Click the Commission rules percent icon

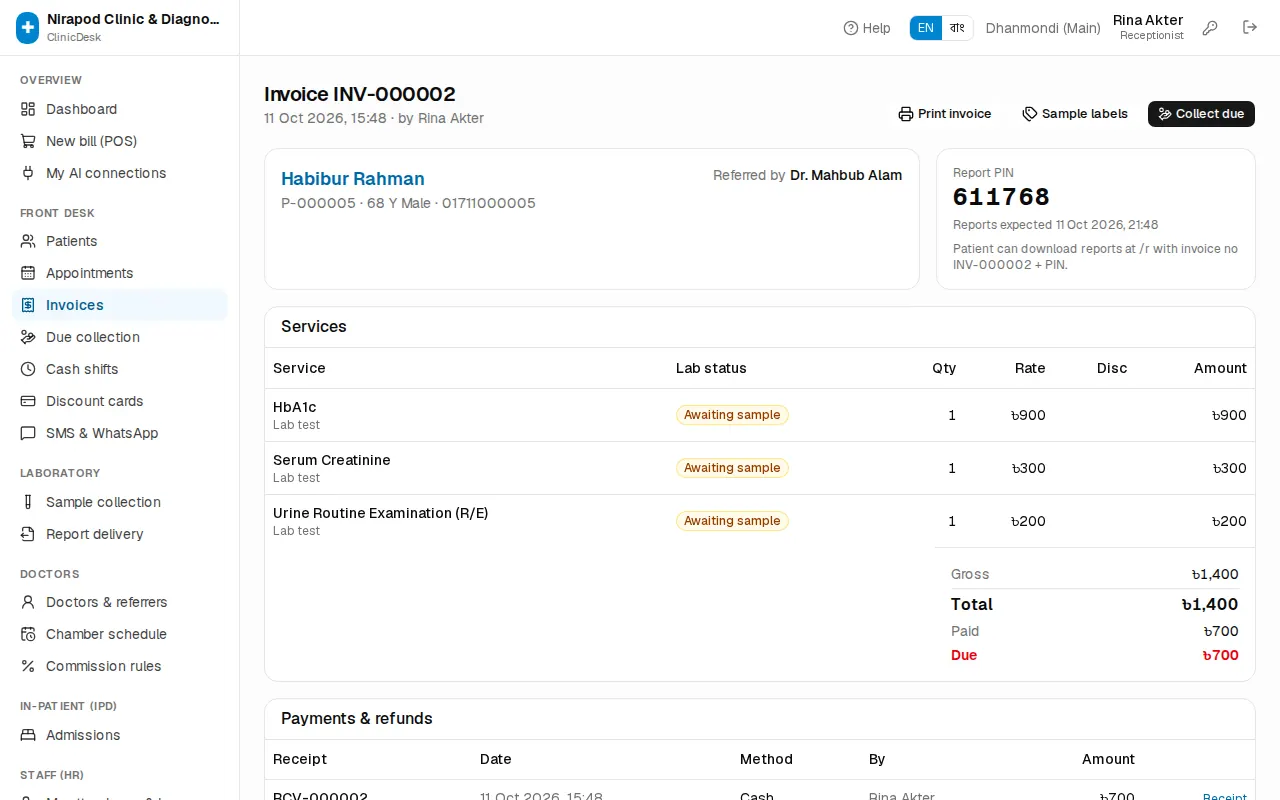coord(28,666)
